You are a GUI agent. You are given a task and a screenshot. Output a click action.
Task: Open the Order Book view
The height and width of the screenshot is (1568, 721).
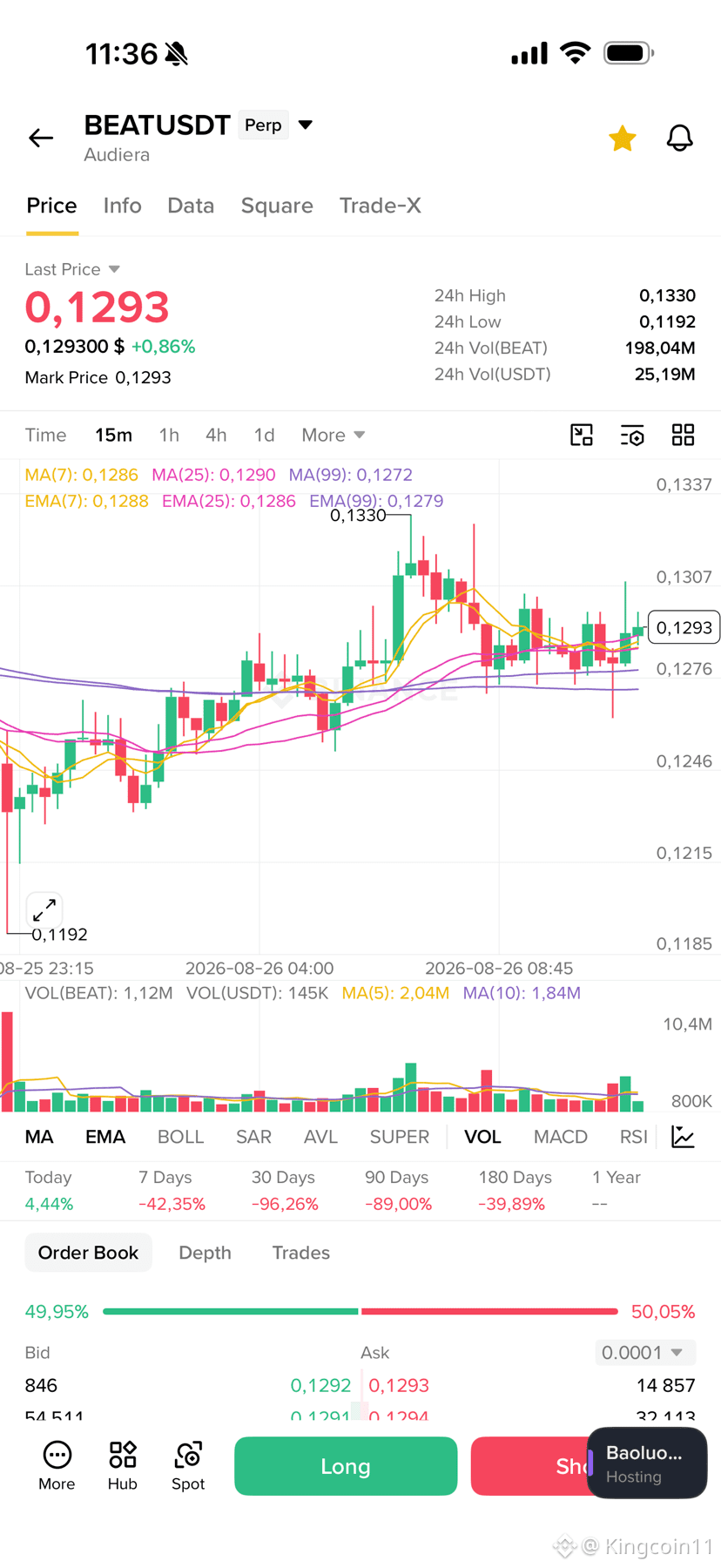pyautogui.click(x=88, y=1253)
